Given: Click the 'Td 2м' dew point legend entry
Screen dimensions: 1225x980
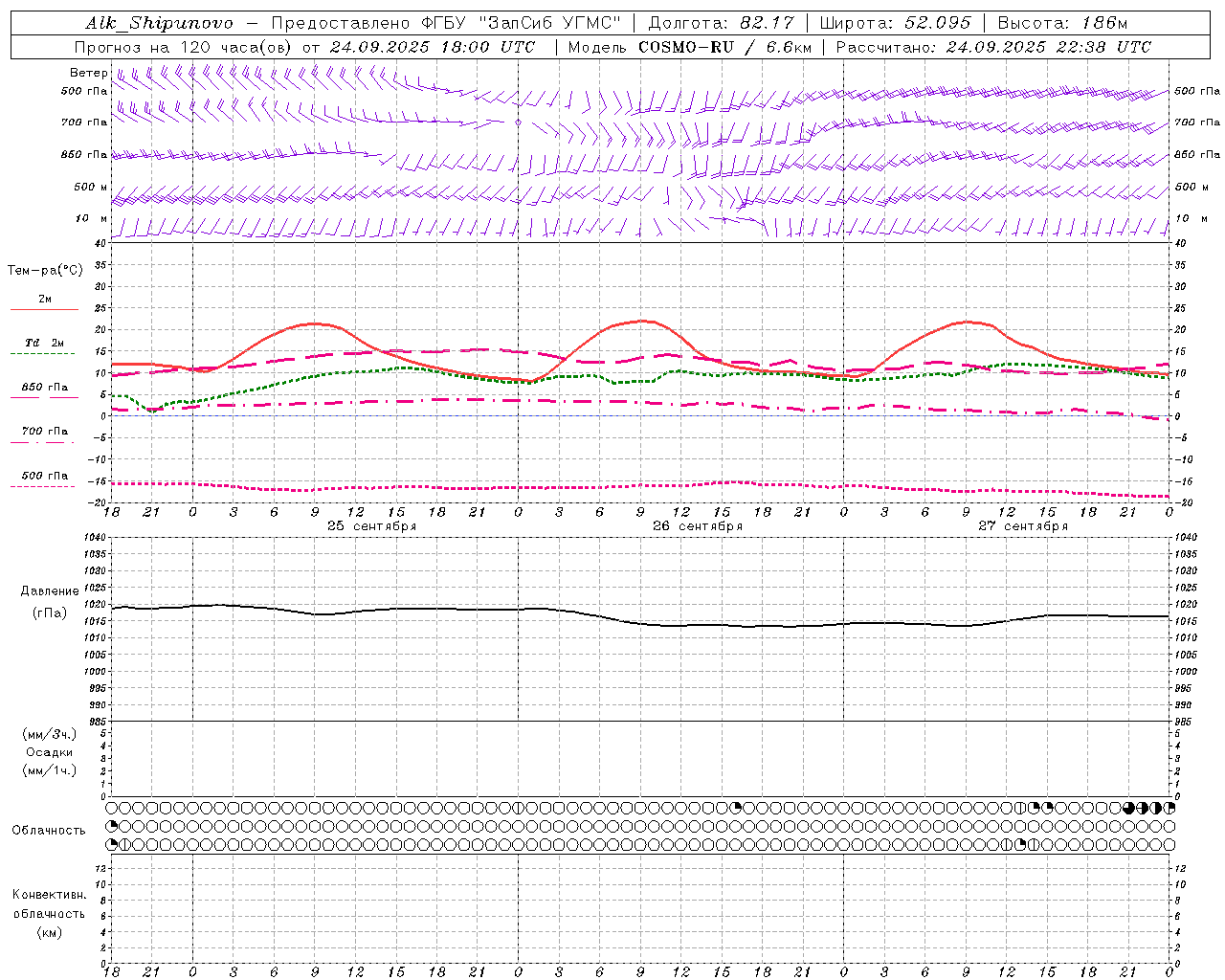Looking at the screenshot, I should coord(44,343).
